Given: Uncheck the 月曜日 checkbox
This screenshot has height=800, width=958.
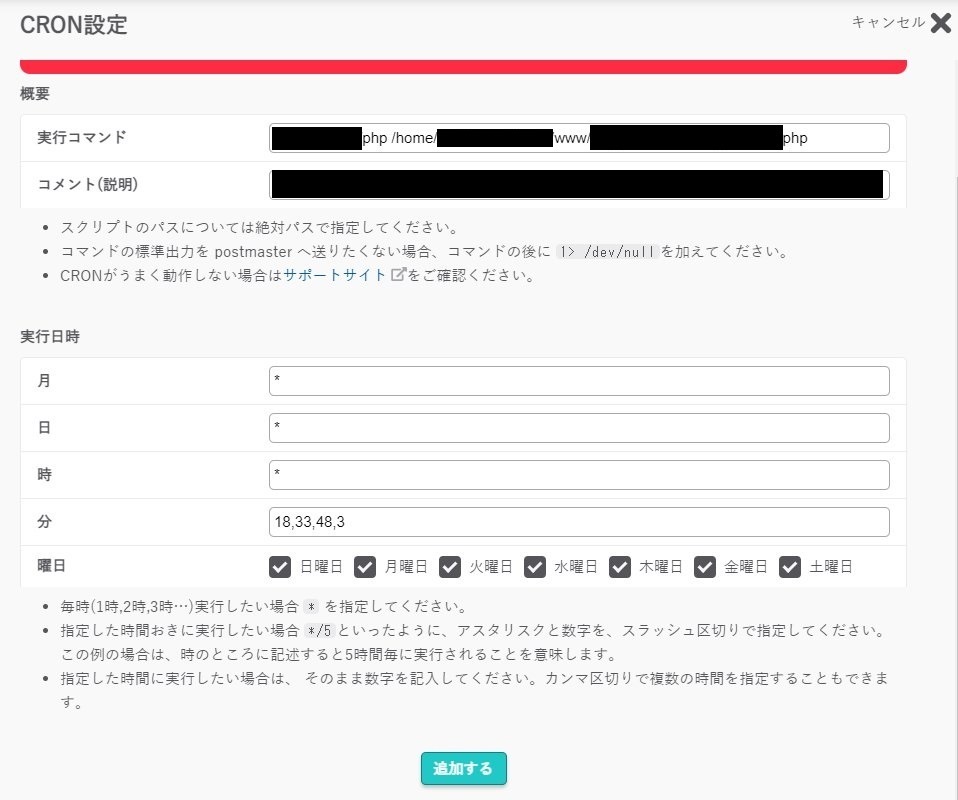Looking at the screenshot, I should (x=365, y=567).
